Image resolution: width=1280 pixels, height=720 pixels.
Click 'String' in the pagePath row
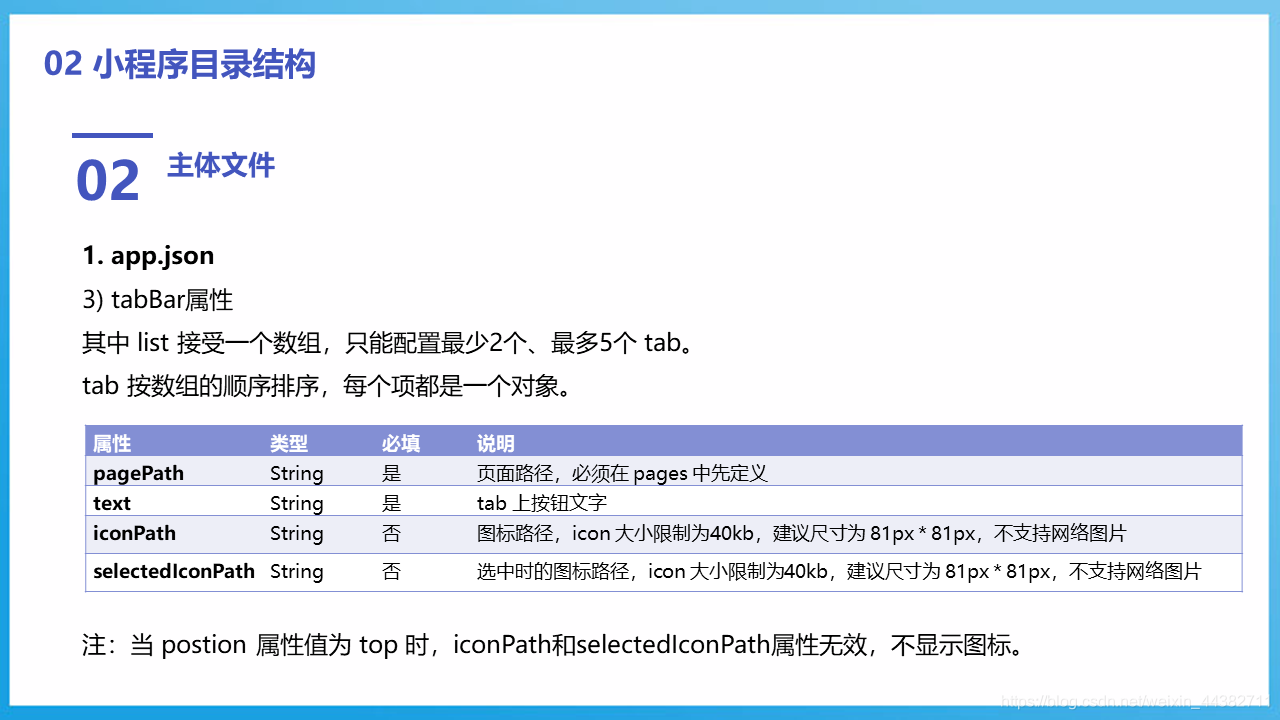point(297,473)
